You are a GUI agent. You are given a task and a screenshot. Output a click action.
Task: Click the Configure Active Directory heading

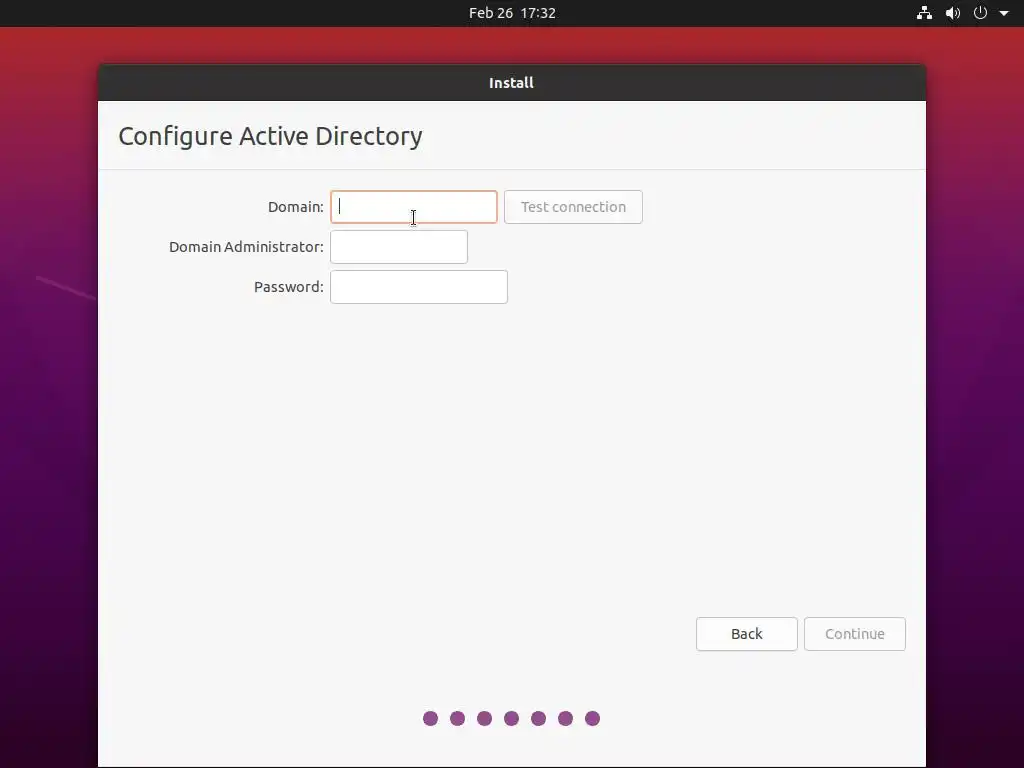270,136
